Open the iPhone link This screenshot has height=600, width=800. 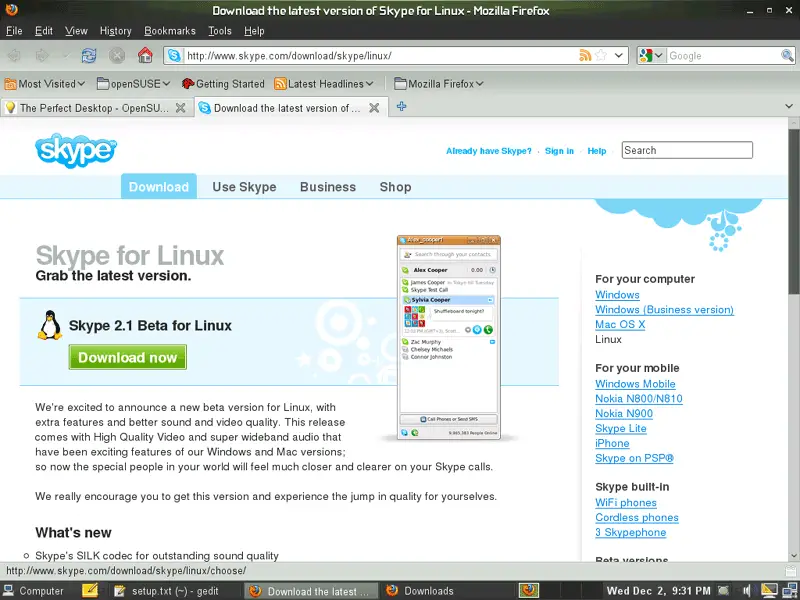(612, 443)
